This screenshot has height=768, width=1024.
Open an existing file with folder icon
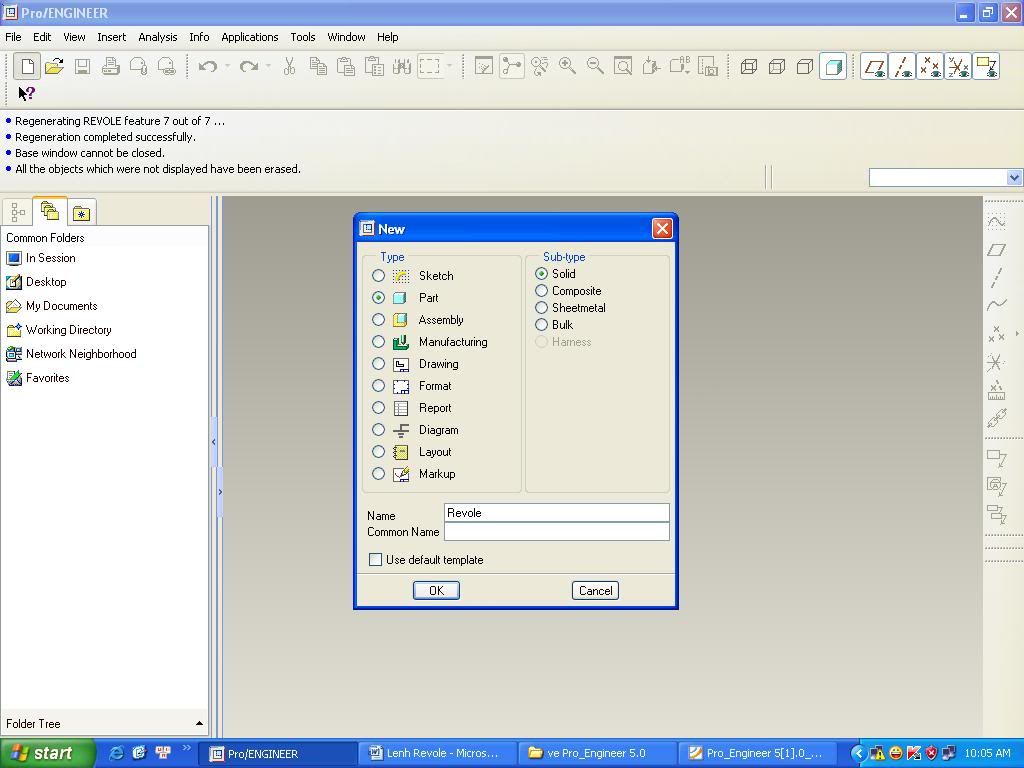(x=55, y=66)
